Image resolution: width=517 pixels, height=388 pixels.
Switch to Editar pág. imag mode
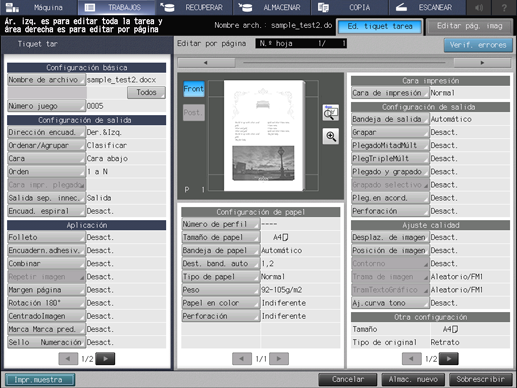[x=469, y=26]
